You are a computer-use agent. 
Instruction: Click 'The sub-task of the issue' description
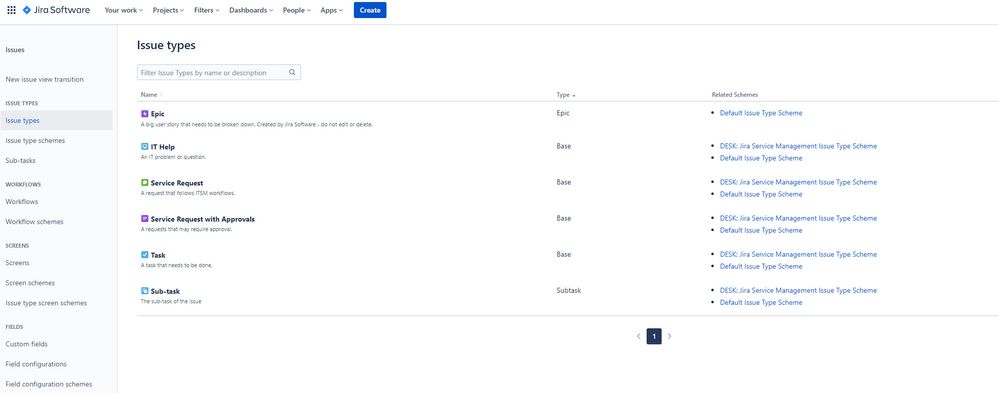click(171, 301)
